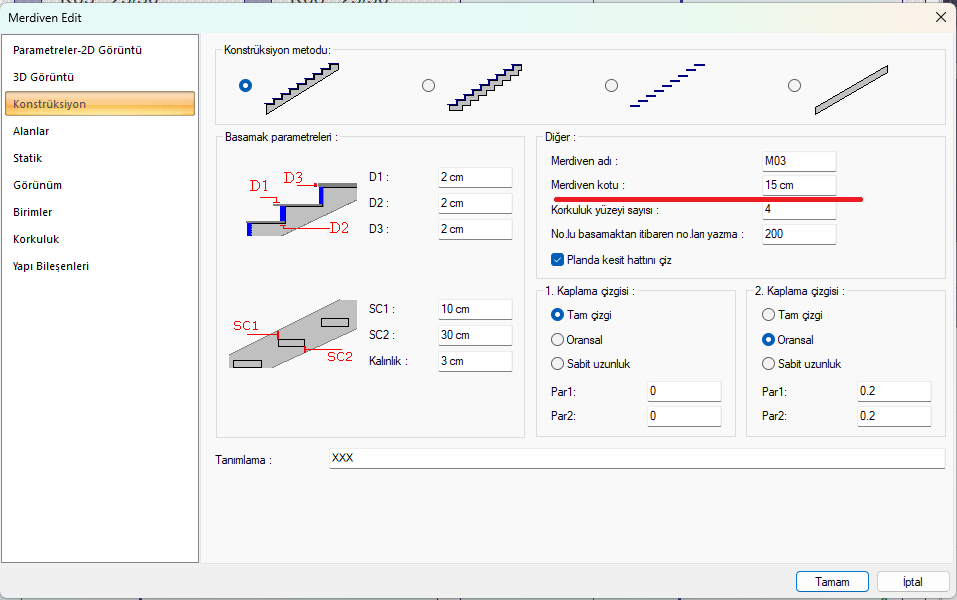Image resolution: width=957 pixels, height=600 pixels.
Task: Close the Merdiven Edit dialog
Action: click(x=941, y=18)
